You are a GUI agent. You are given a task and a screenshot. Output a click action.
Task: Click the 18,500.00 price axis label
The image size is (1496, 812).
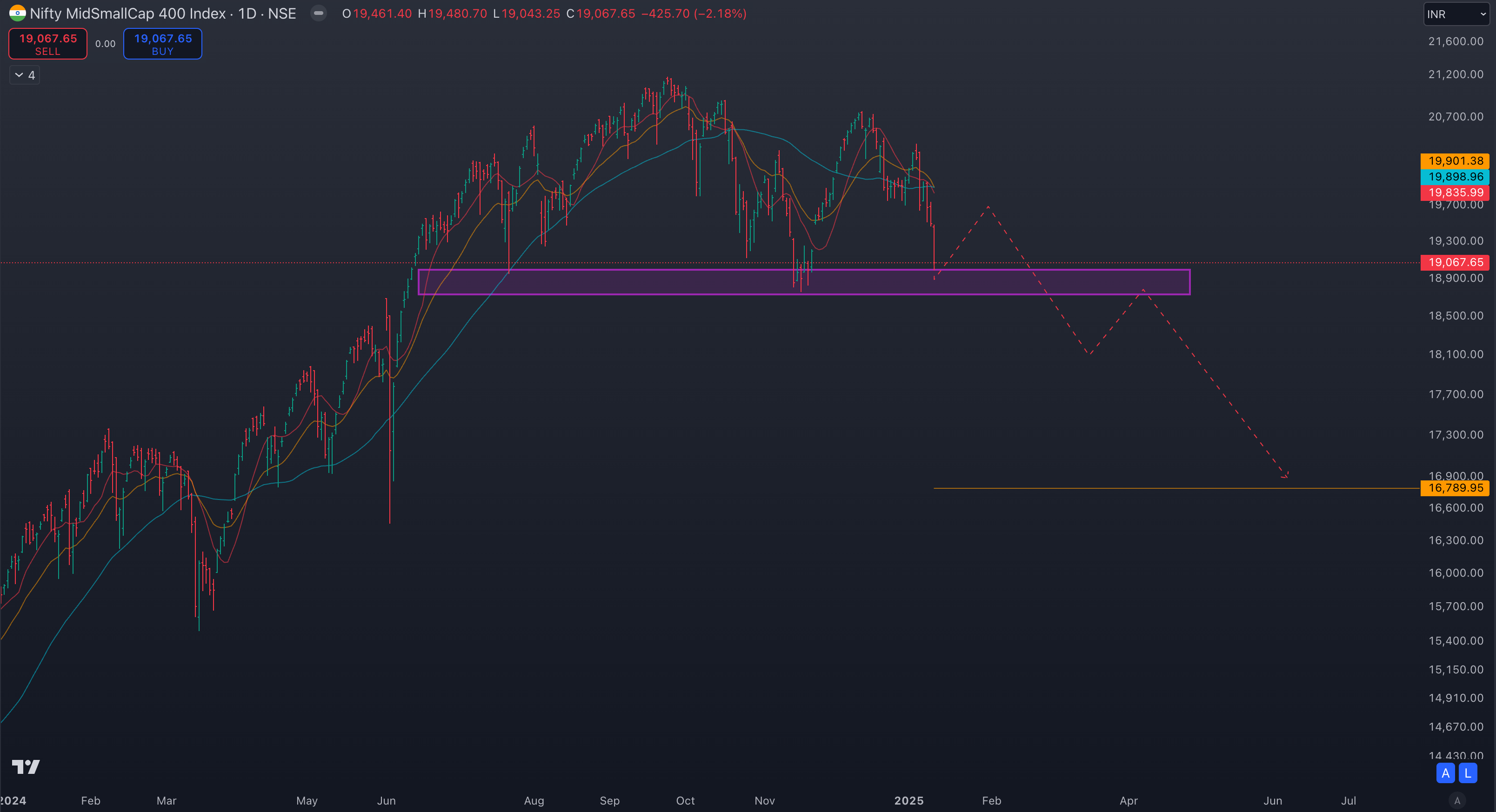[x=1456, y=316]
